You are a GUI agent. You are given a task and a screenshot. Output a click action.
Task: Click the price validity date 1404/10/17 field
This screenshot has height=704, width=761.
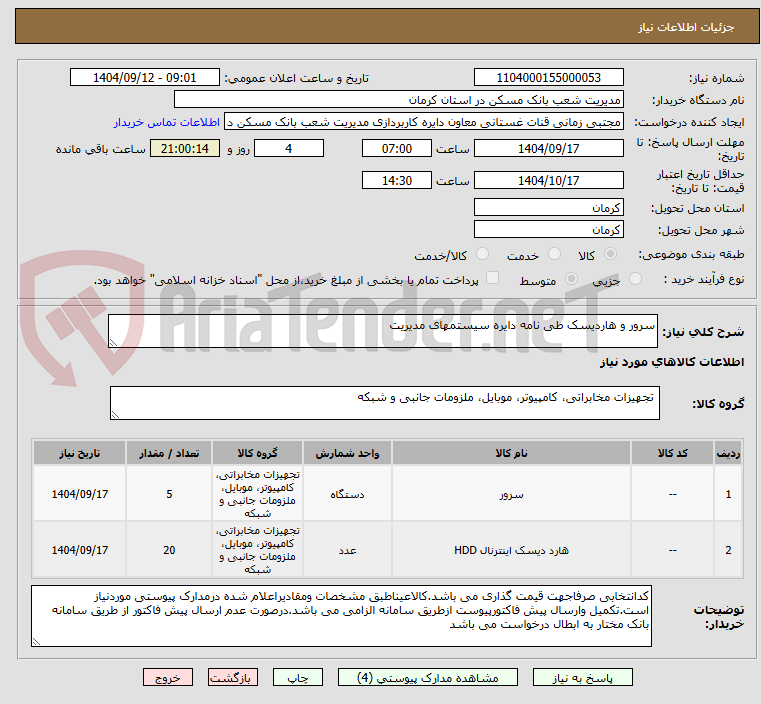coord(548,180)
